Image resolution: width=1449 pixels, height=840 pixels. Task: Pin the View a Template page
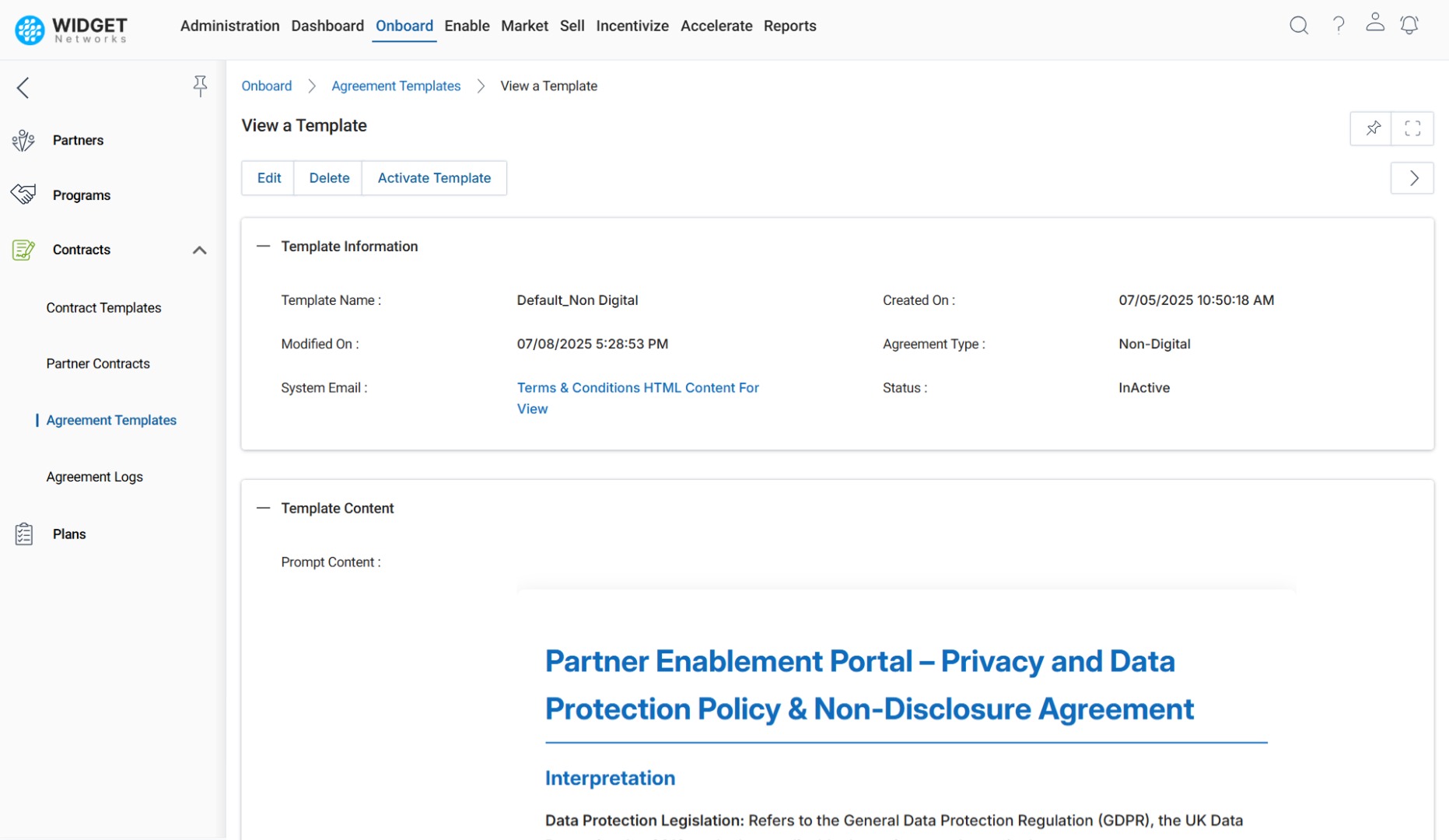[1374, 128]
